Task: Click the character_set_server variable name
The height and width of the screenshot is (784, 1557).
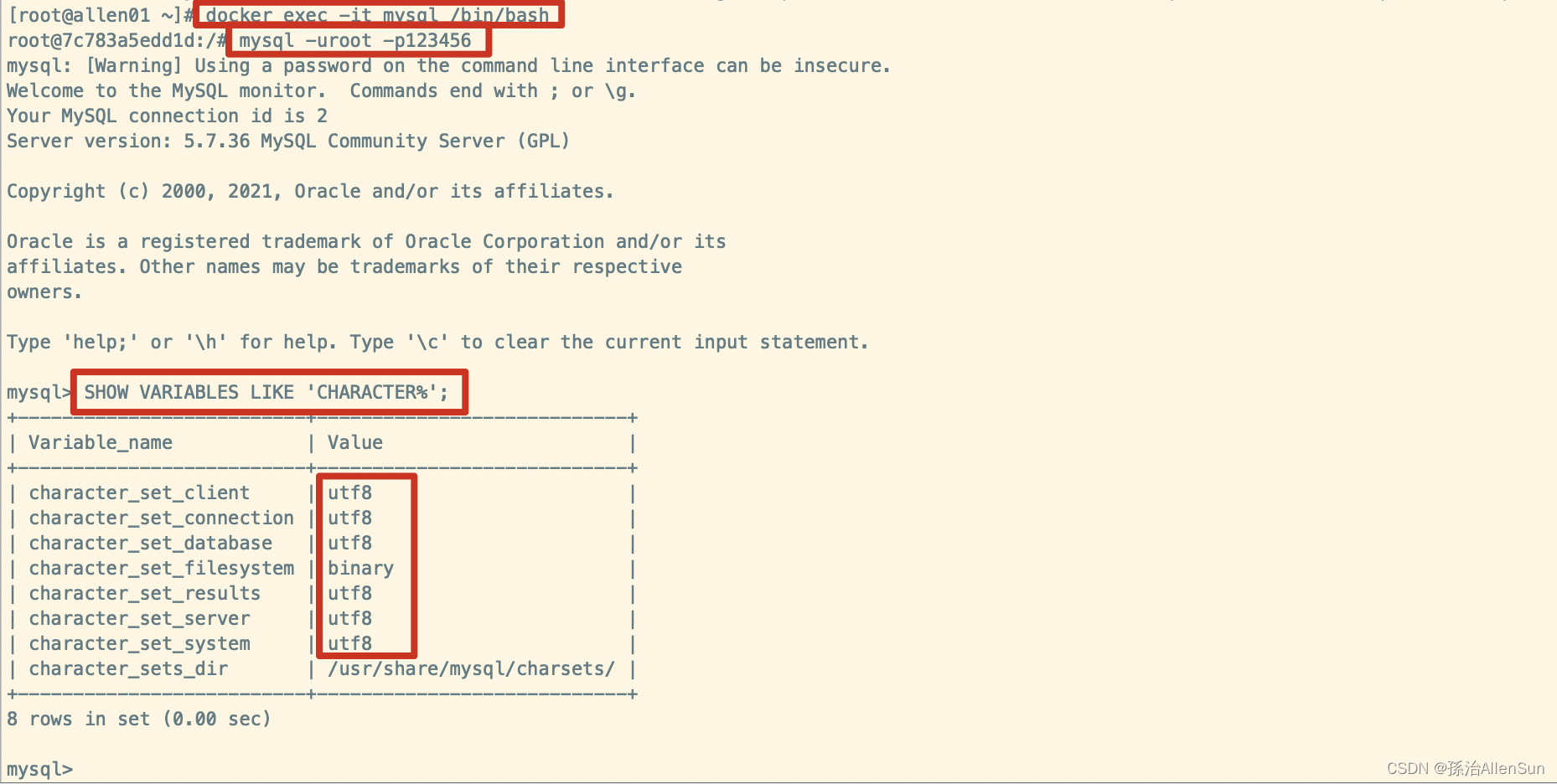Action: tap(139, 618)
